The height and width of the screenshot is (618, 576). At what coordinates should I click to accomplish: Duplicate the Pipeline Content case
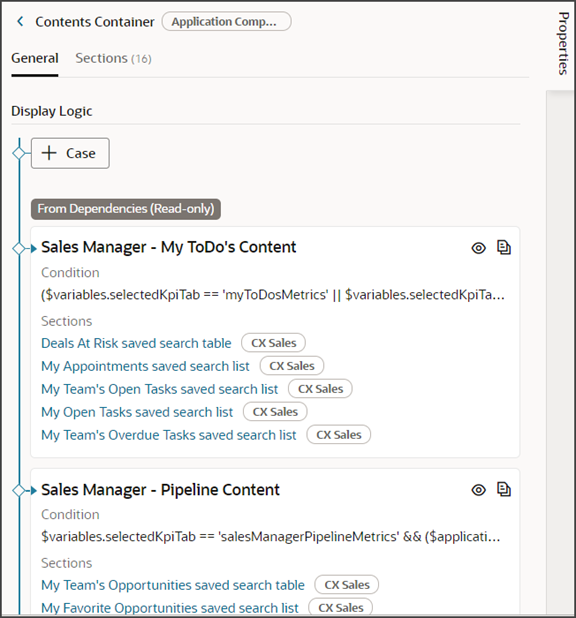click(x=503, y=490)
